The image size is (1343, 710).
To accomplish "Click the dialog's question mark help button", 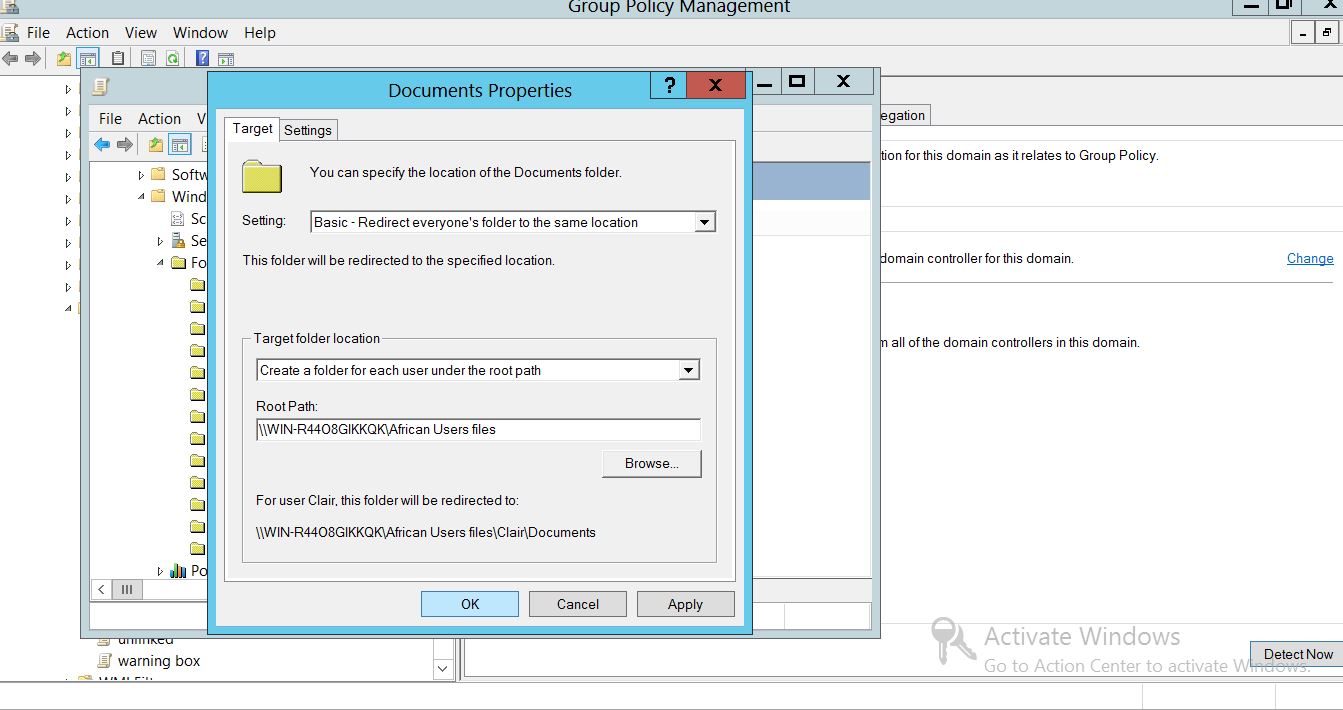I will 669,85.
